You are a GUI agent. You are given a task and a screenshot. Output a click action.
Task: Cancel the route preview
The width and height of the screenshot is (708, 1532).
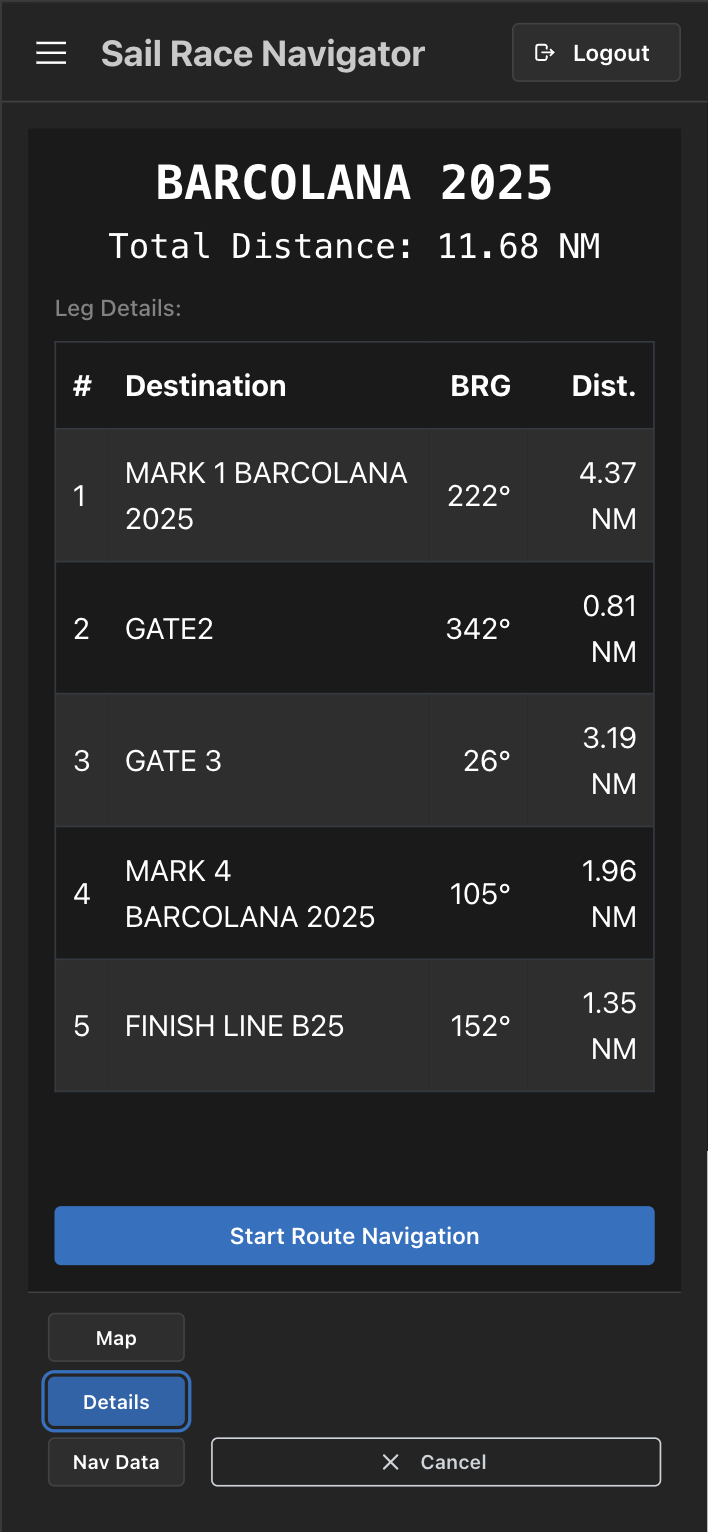coord(436,1462)
